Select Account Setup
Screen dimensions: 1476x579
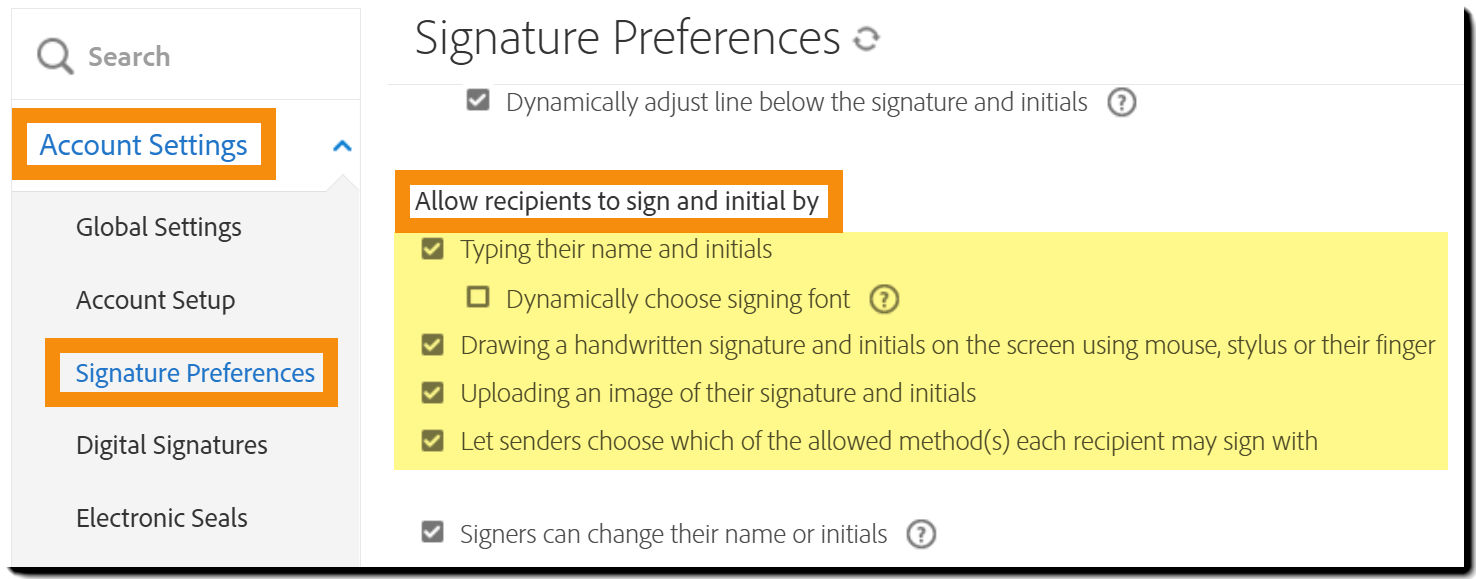click(x=155, y=300)
